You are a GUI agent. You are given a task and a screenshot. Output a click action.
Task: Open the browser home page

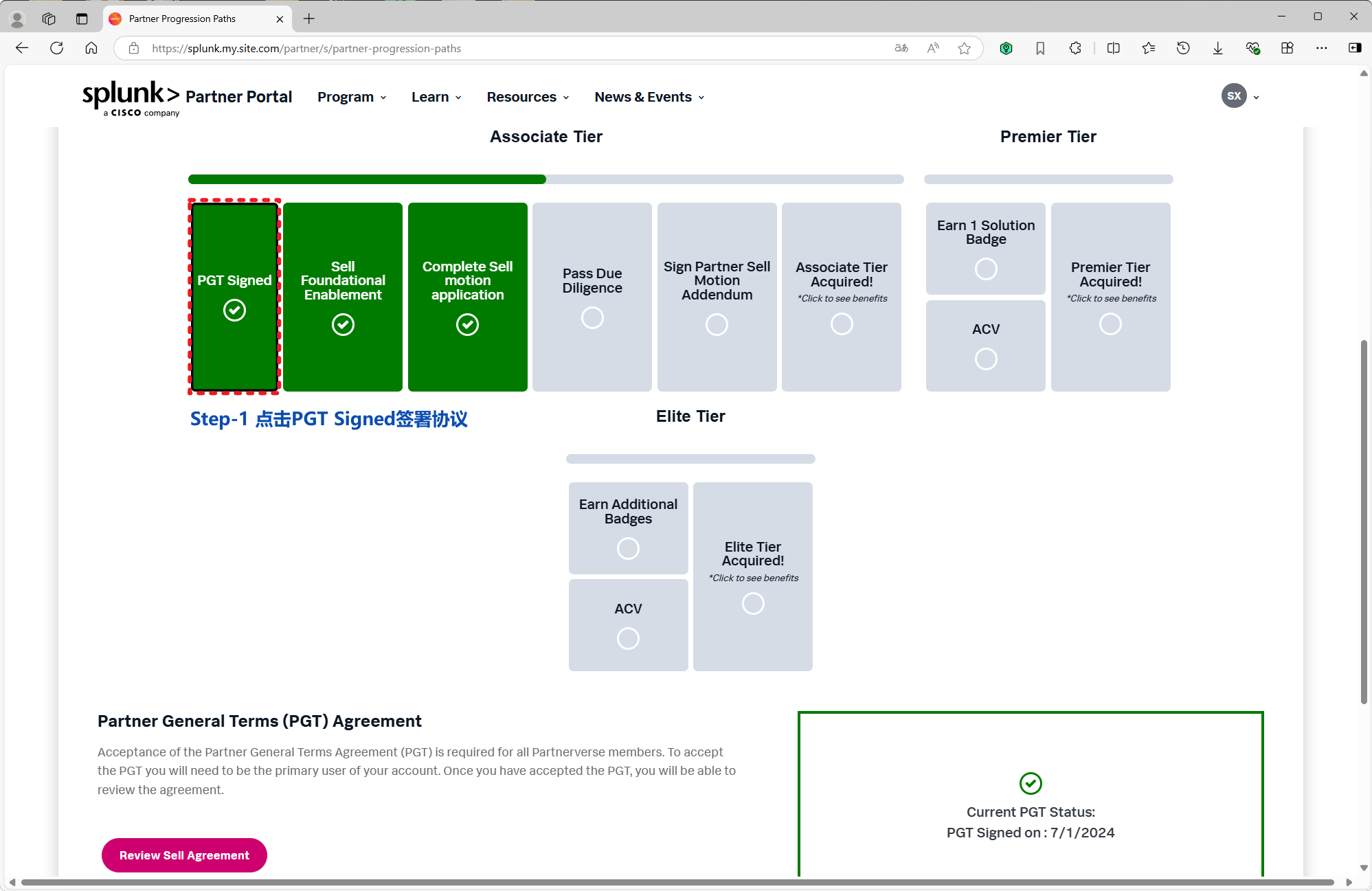pyautogui.click(x=91, y=48)
